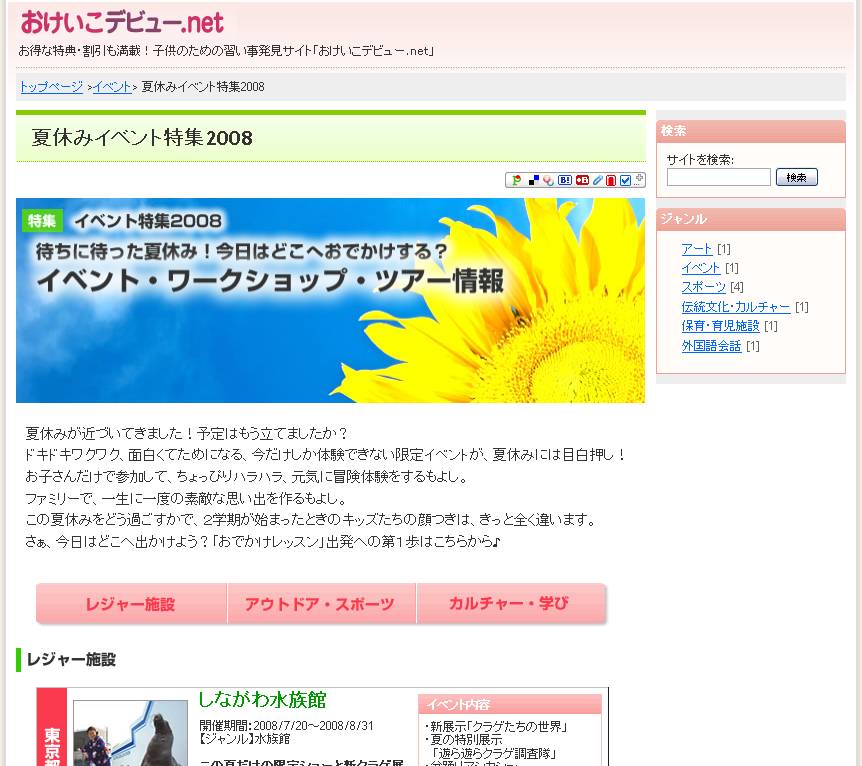Screen dimensions: 862x766
Task: Click the site search input field
Action: tap(718, 177)
